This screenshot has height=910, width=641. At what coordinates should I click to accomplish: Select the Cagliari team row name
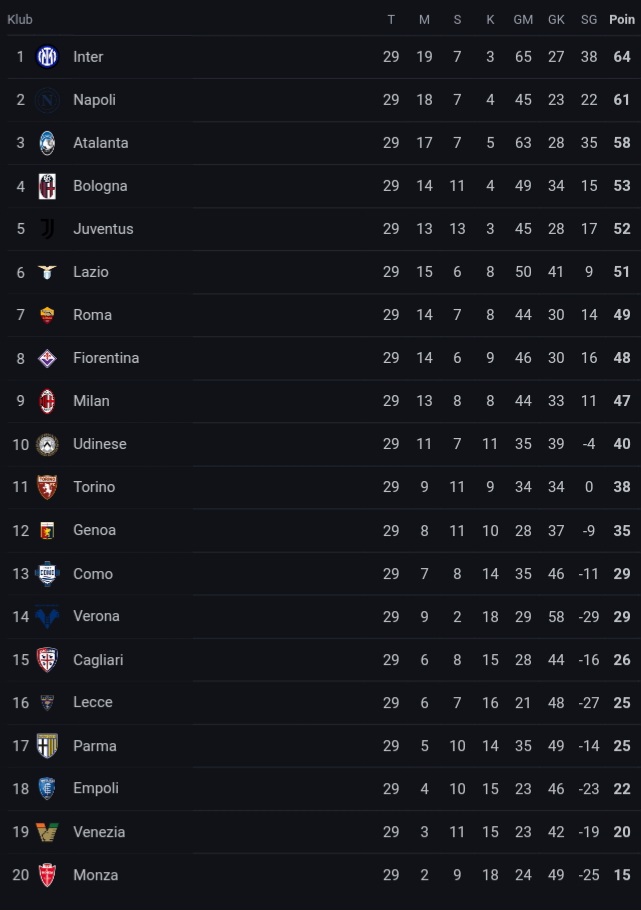click(x=98, y=660)
